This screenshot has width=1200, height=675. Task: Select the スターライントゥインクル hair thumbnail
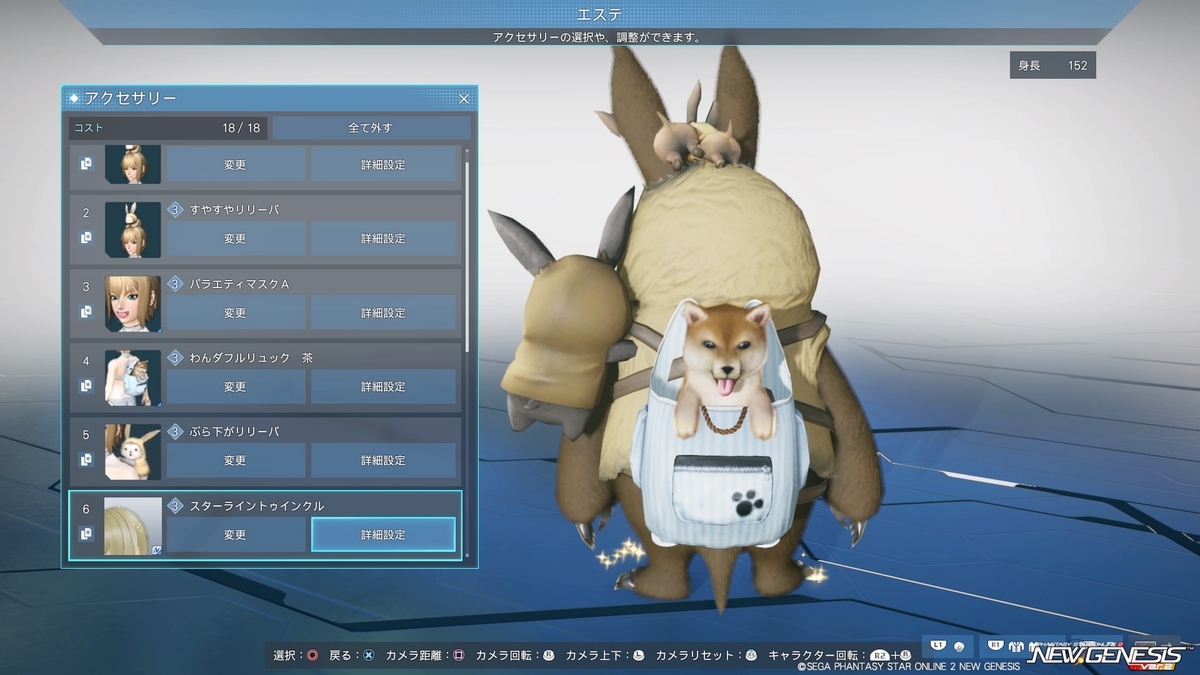click(133, 526)
